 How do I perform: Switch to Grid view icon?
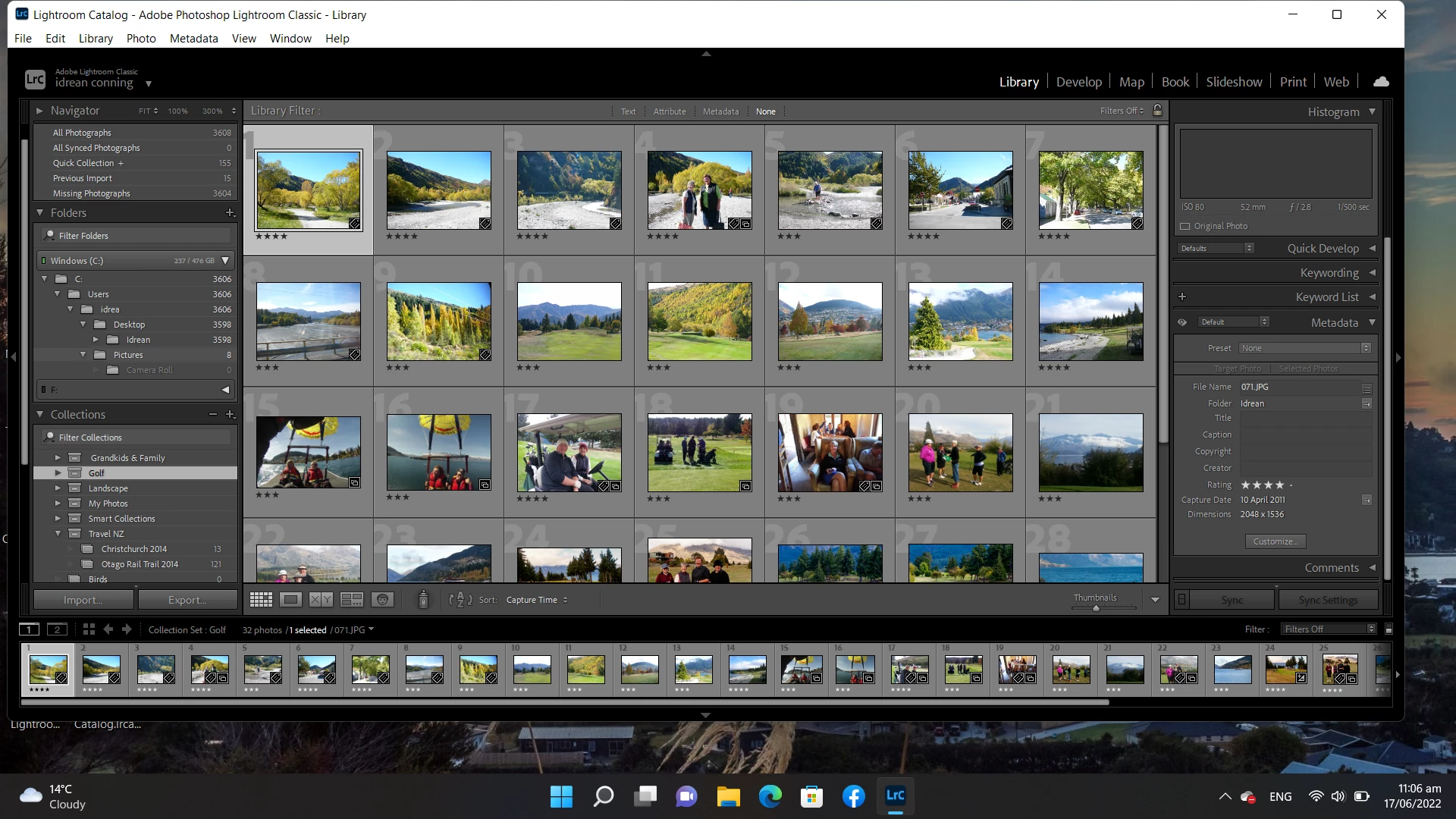click(261, 600)
